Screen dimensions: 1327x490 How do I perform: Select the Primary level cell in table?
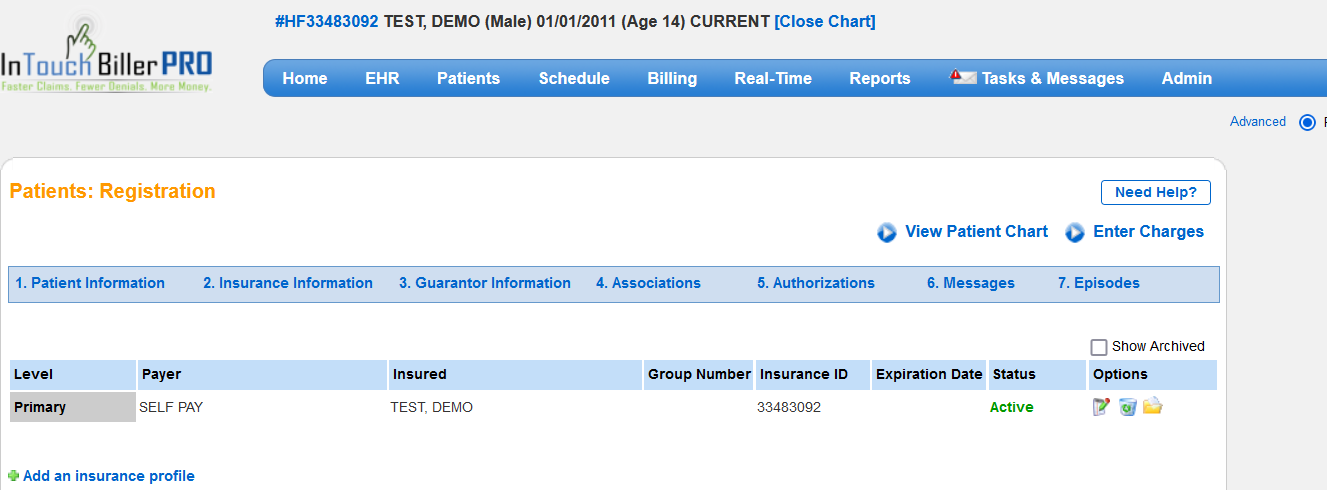[72, 407]
